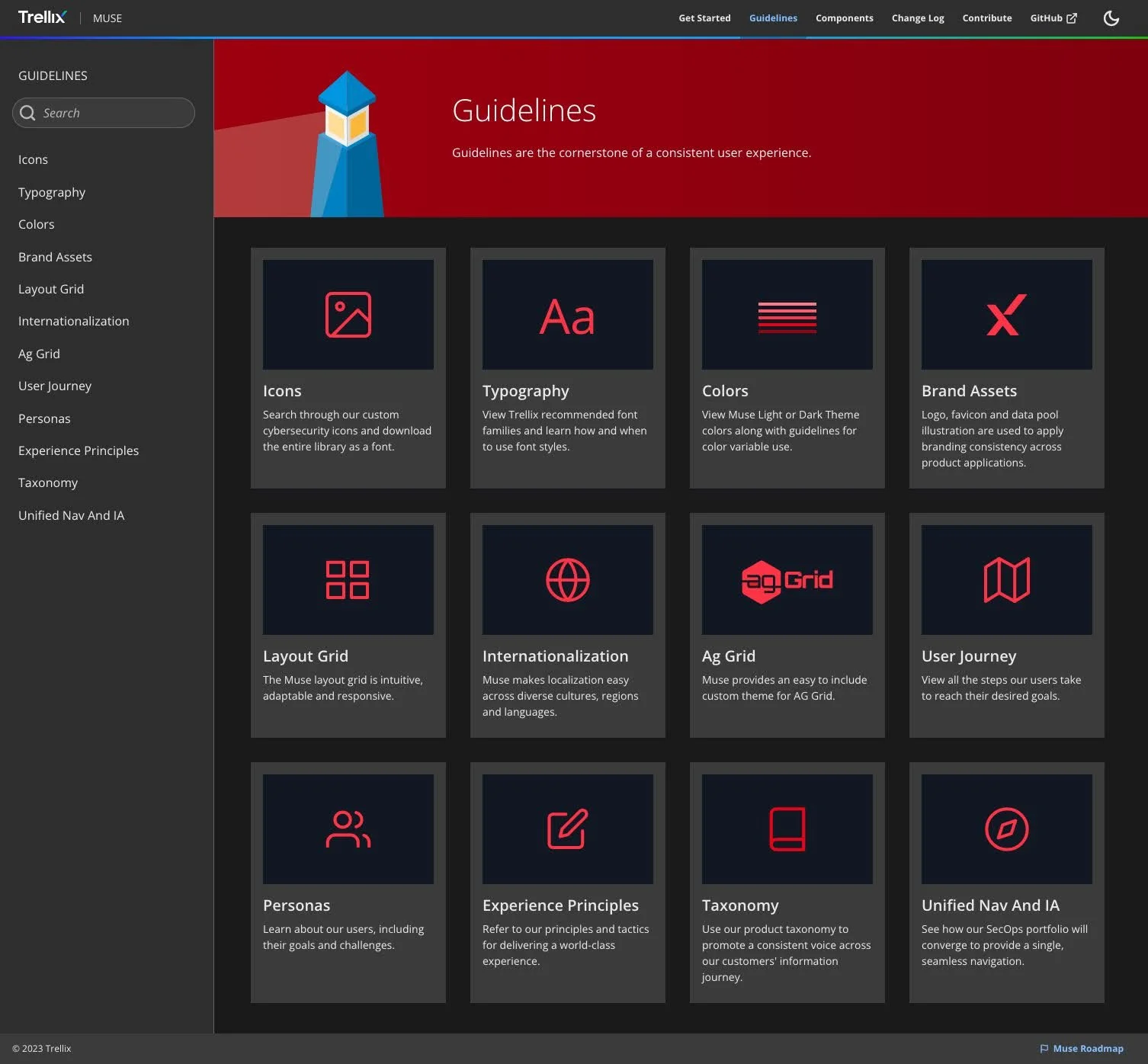Select the Typography Aa thumbnail
The width and height of the screenshot is (1148, 1064).
tap(568, 315)
